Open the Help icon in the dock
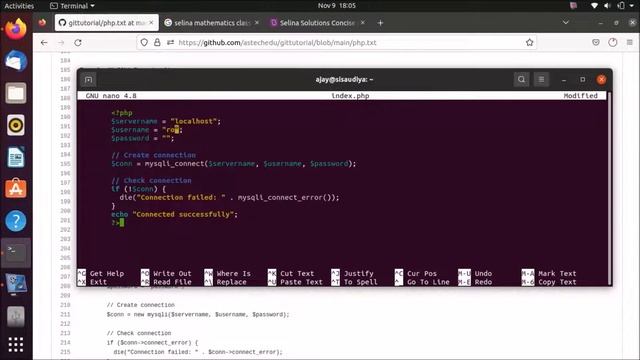The image size is (640, 360). point(16,221)
